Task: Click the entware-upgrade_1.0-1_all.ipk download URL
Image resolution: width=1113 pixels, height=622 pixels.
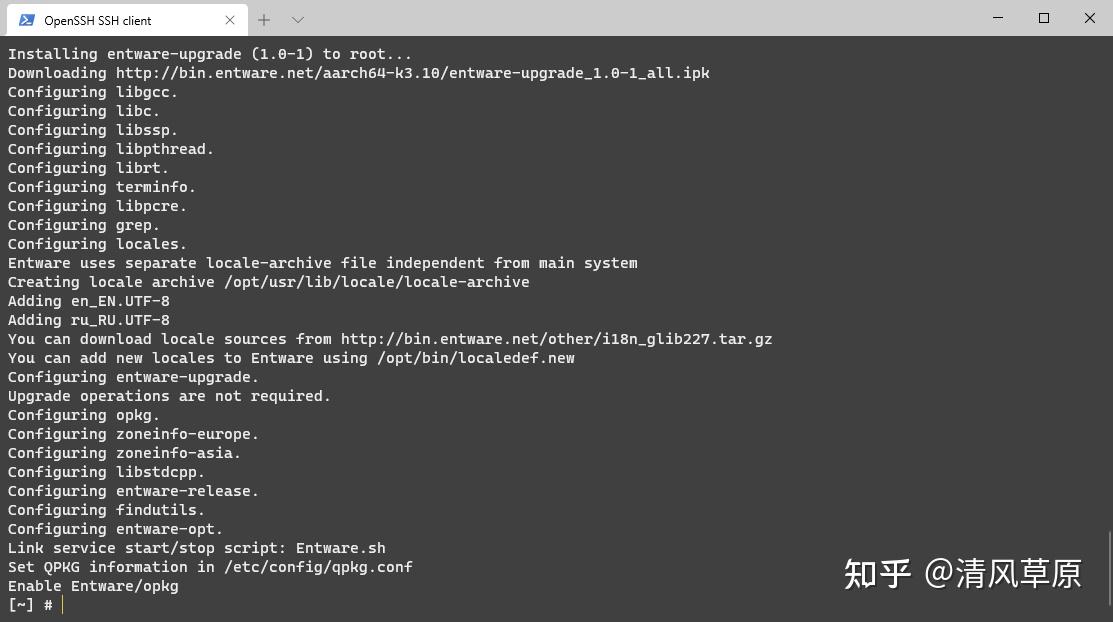Action: pos(412,73)
